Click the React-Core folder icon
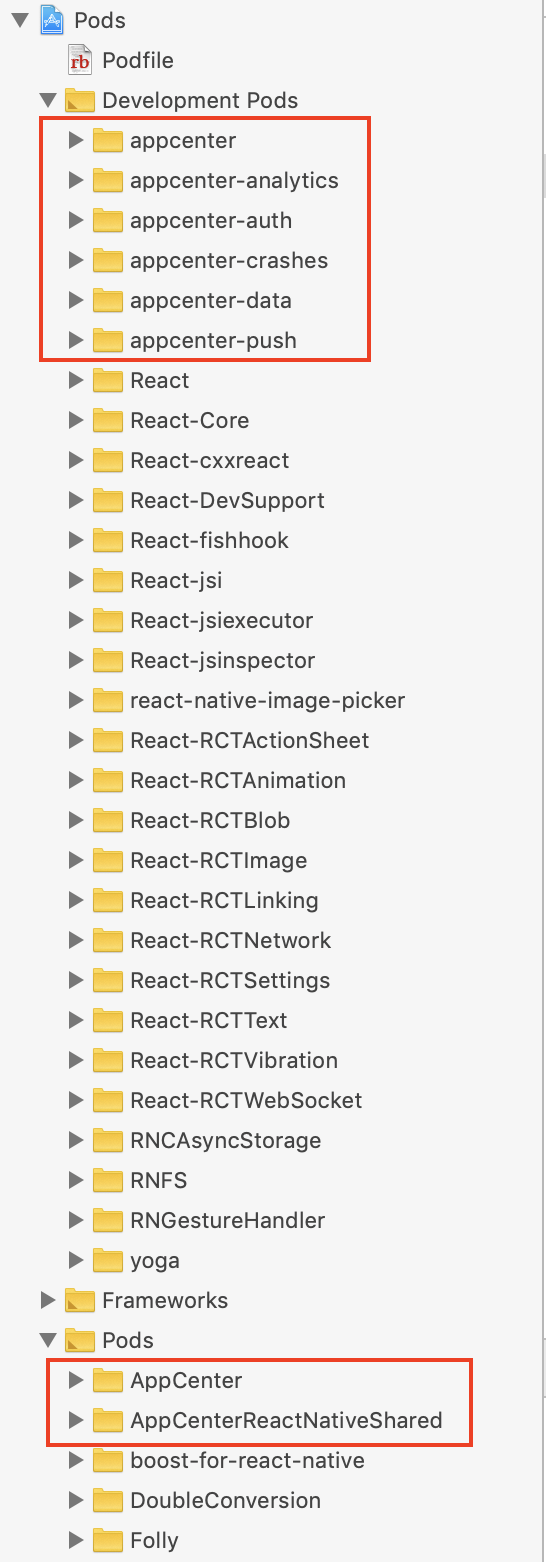This screenshot has height=1562, width=546. coord(107,420)
